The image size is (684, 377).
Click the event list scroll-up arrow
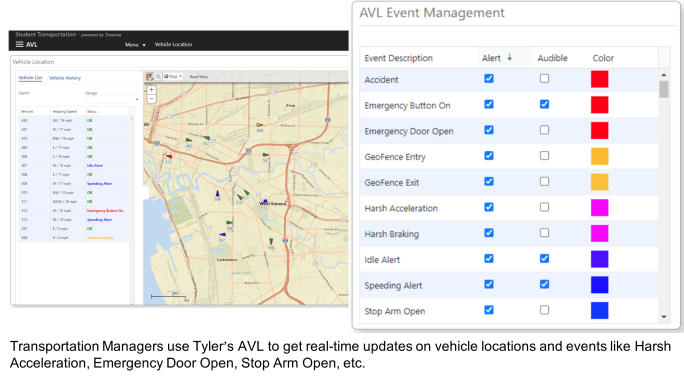tap(663, 75)
